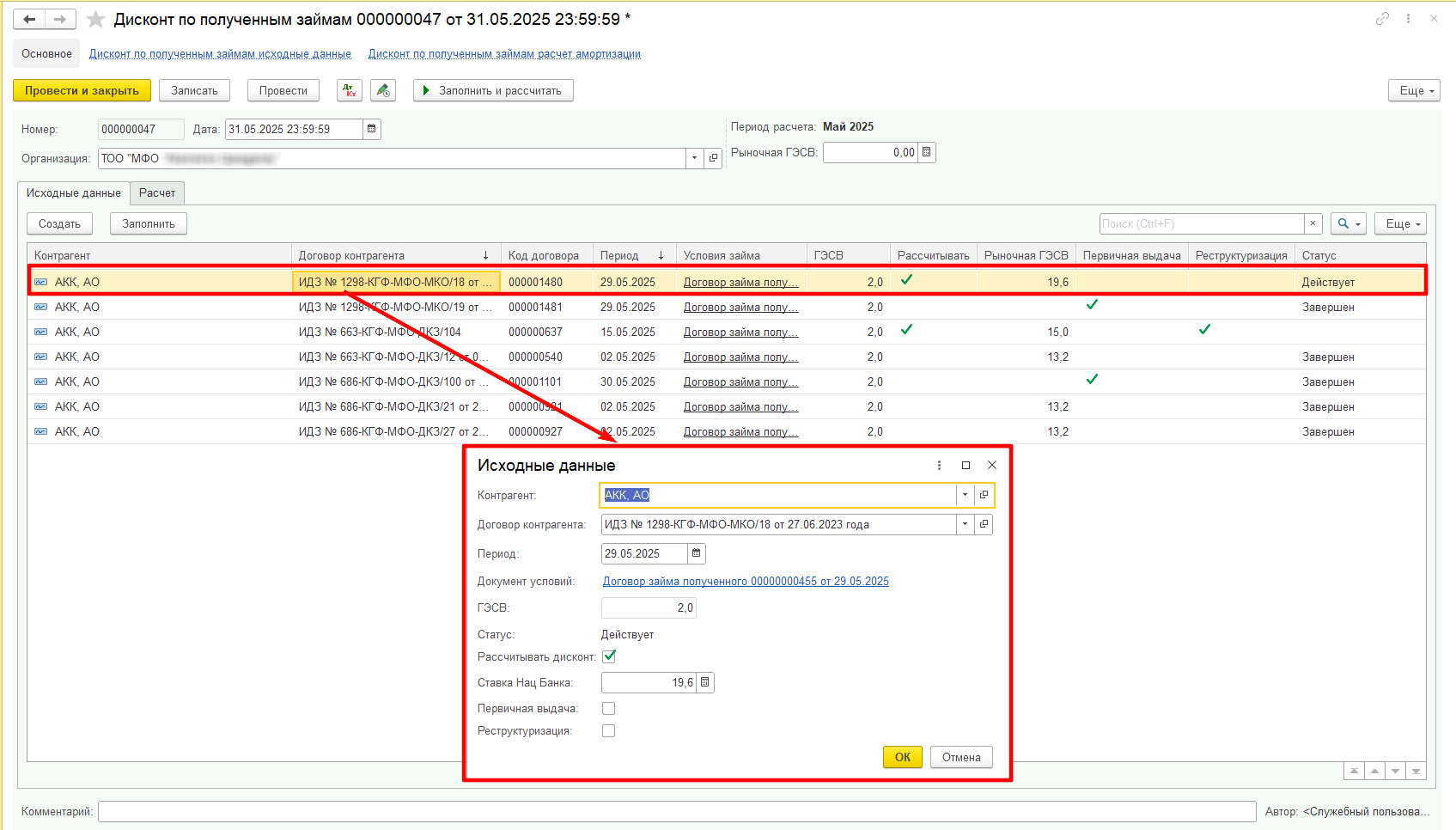Open the three-dot document menu at top right
The height and width of the screenshot is (830, 1456).
click(x=1408, y=18)
